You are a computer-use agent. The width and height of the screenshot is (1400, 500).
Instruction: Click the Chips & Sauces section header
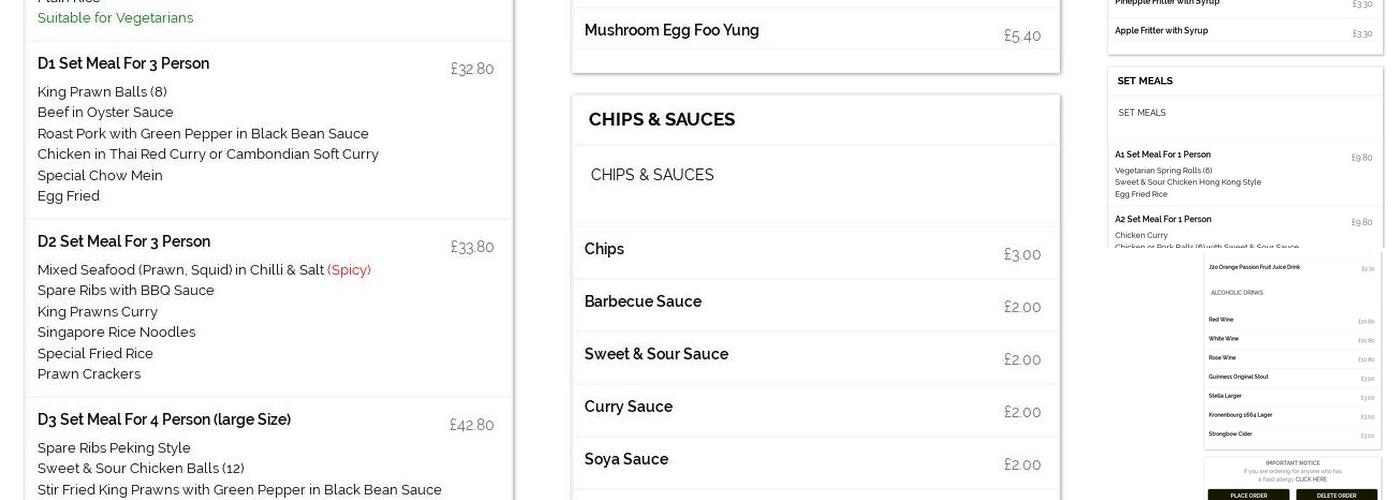pyautogui.click(x=662, y=120)
